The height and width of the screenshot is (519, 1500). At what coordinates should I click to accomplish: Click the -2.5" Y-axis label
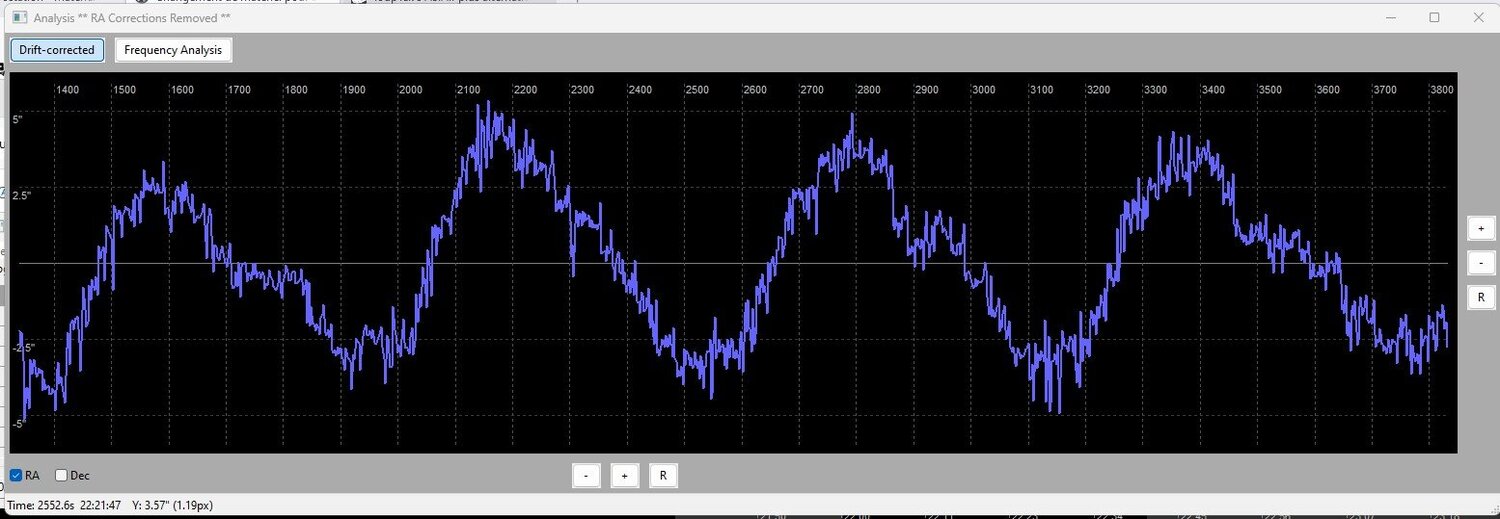point(24,348)
